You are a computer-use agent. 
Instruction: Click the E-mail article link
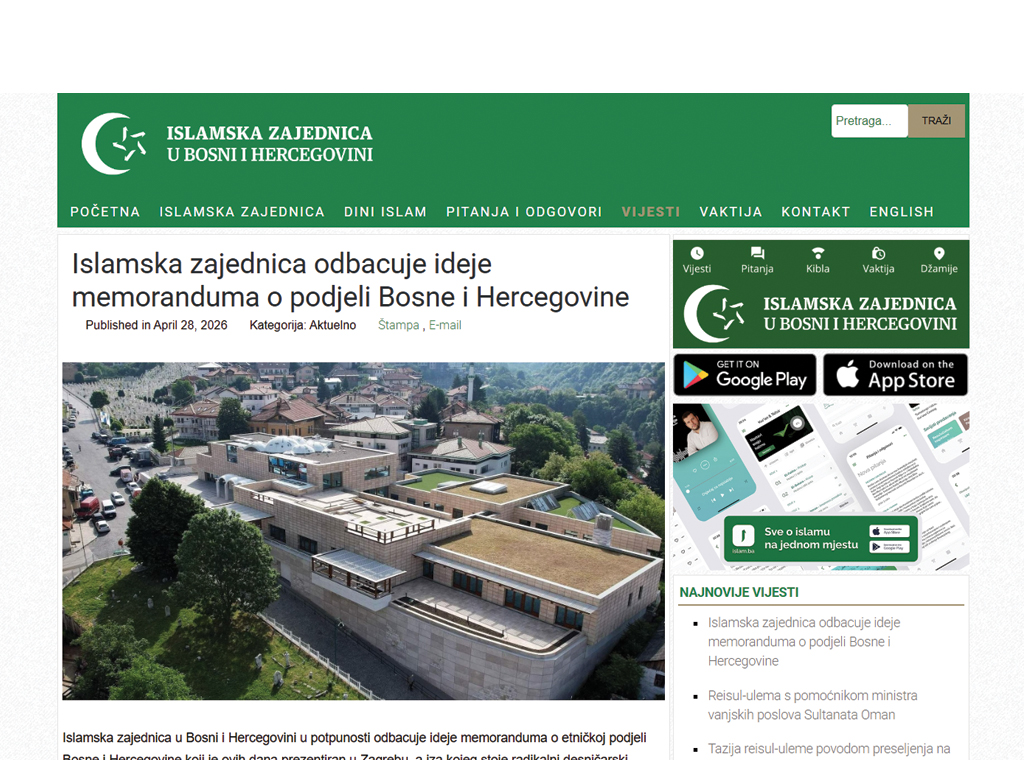pos(445,325)
